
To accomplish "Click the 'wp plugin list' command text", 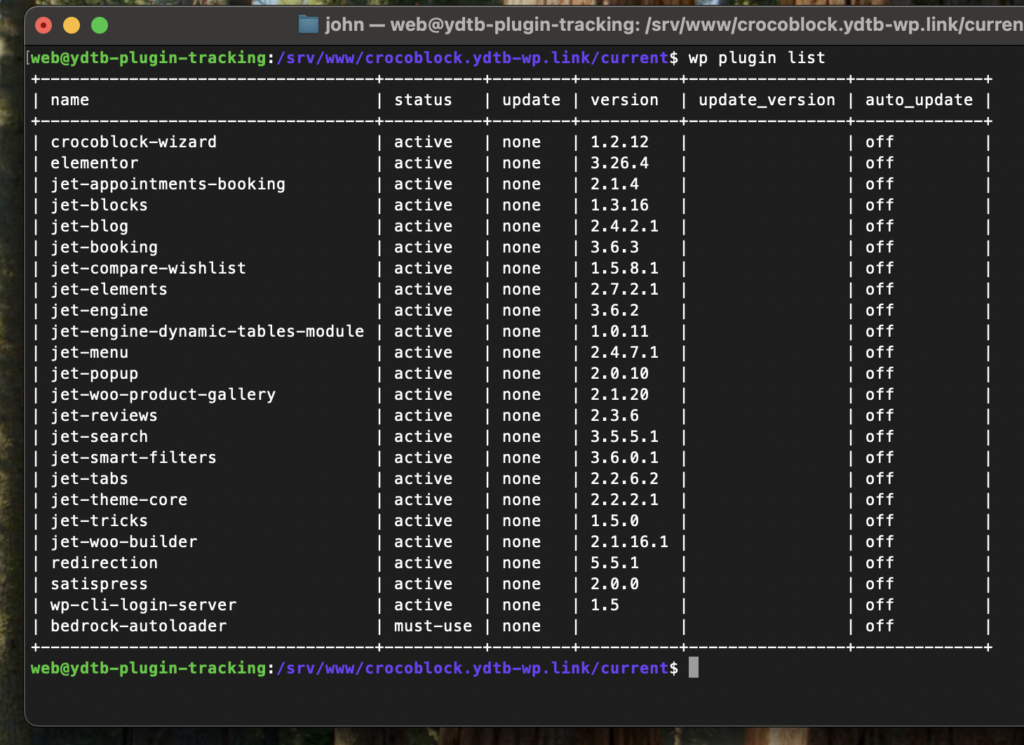I will coord(757,58).
